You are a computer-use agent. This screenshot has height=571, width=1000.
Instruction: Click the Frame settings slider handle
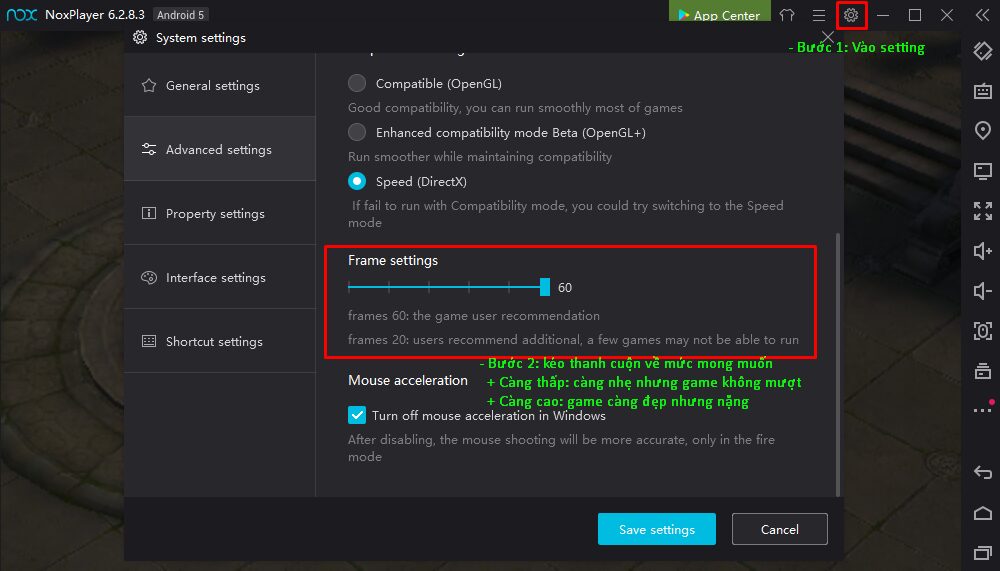[545, 287]
